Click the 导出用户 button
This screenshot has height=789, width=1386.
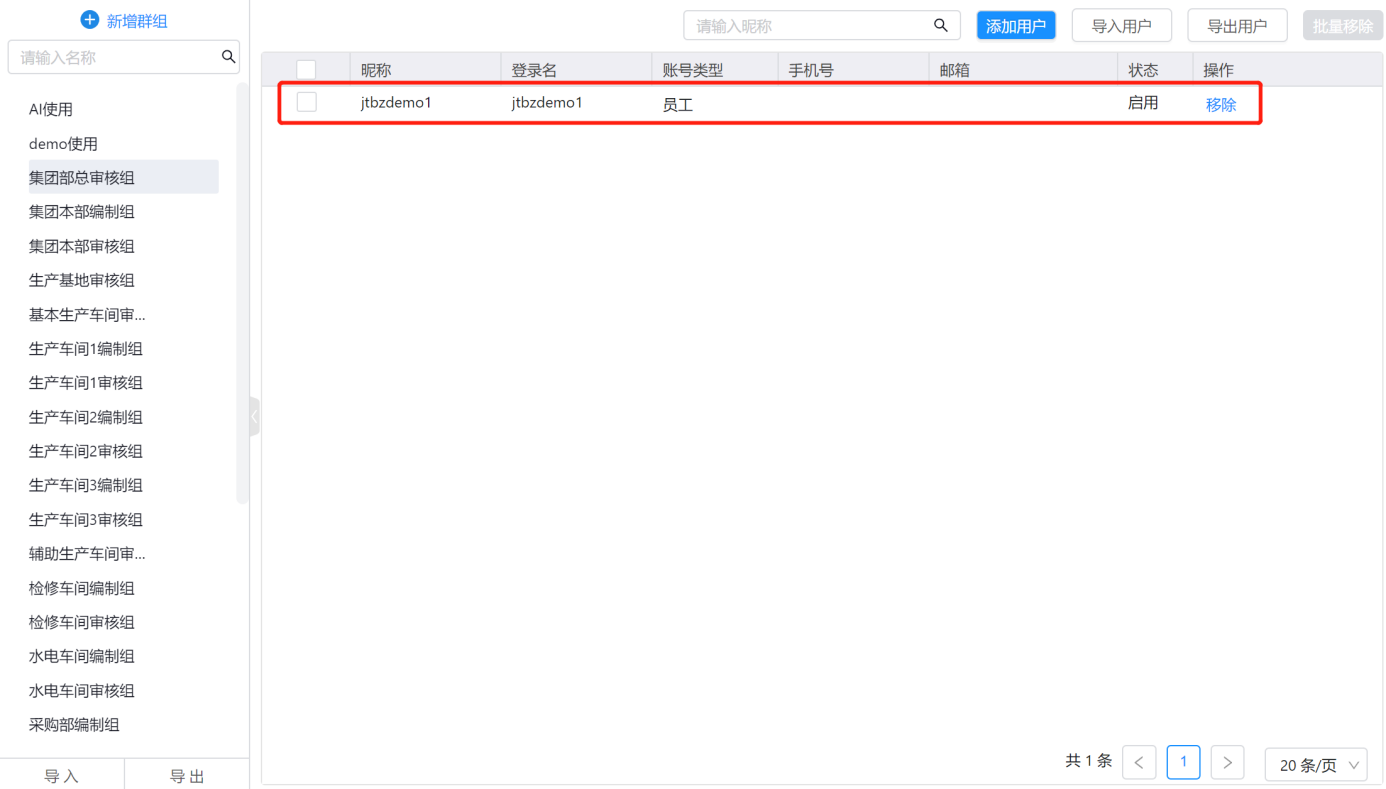[x=1236, y=26]
